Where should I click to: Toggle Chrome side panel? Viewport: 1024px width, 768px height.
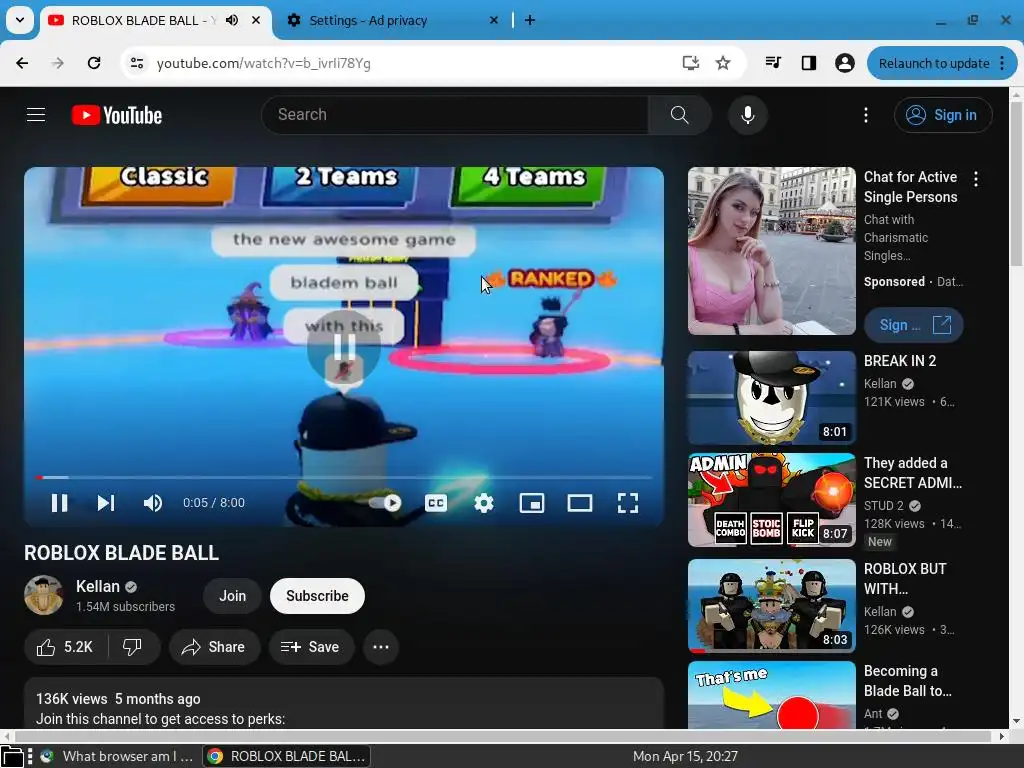tap(808, 63)
